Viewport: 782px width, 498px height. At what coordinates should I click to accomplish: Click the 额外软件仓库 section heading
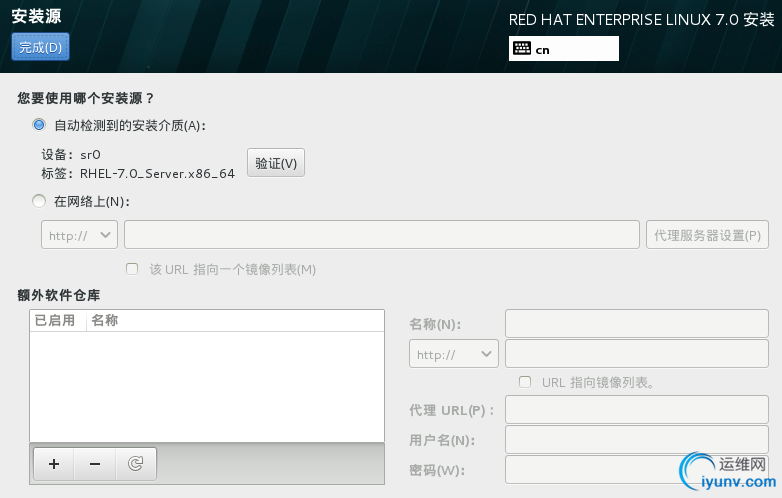pos(59,295)
